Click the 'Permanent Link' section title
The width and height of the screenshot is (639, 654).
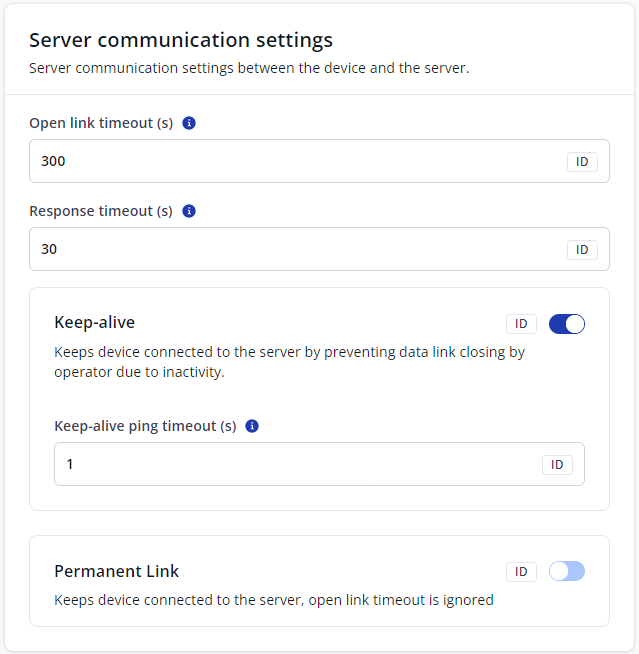click(x=116, y=571)
